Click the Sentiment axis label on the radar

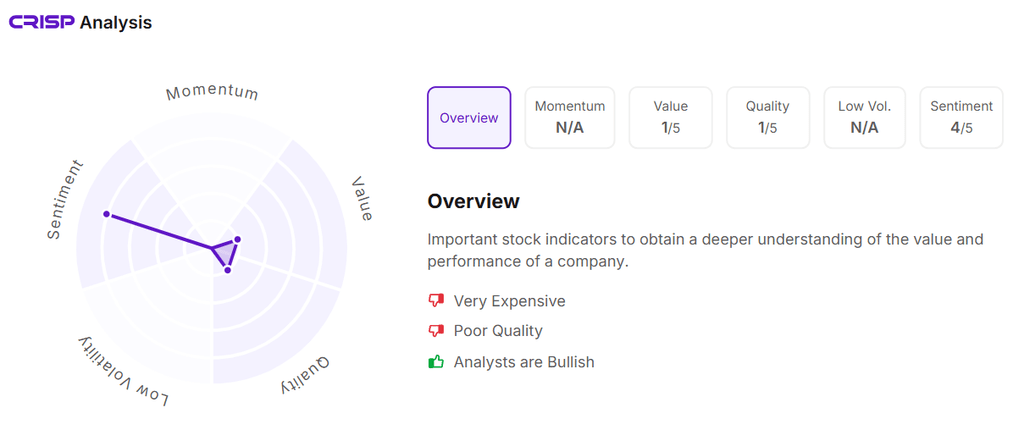[x=66, y=199]
